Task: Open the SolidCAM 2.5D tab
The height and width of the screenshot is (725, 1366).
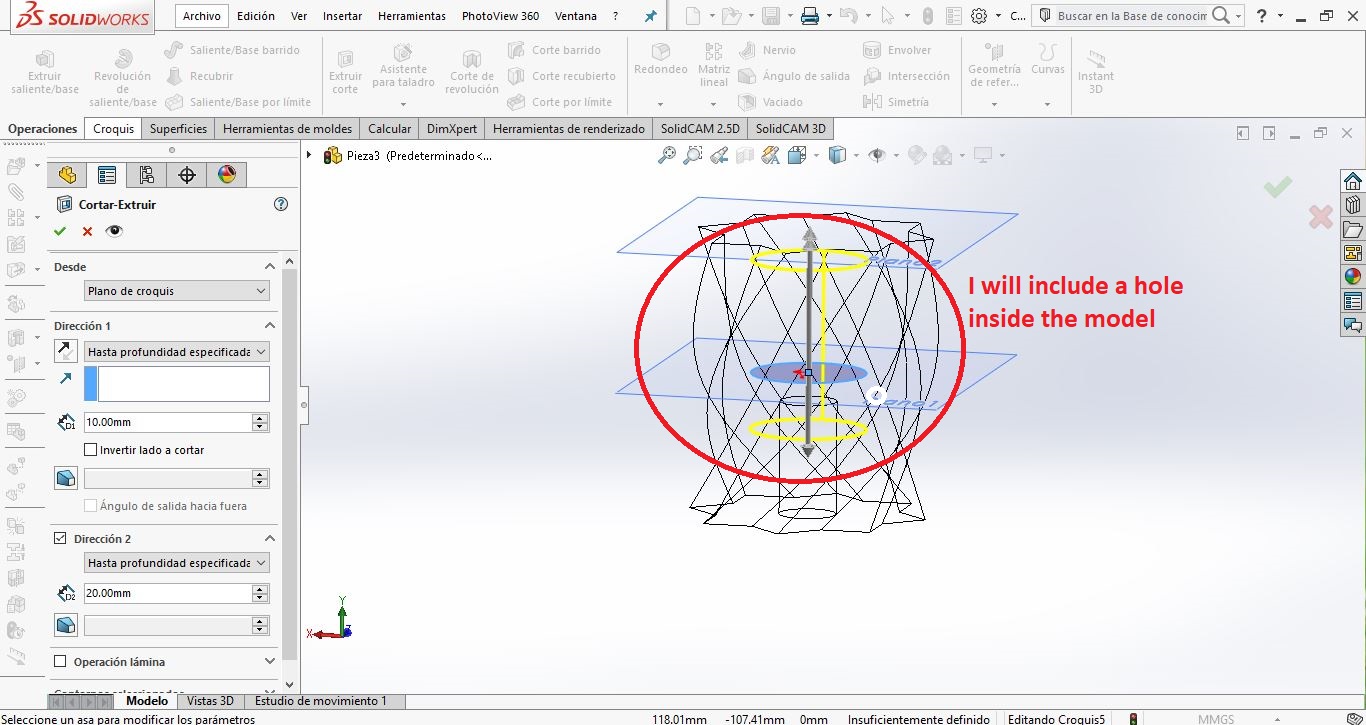Action: [x=700, y=129]
